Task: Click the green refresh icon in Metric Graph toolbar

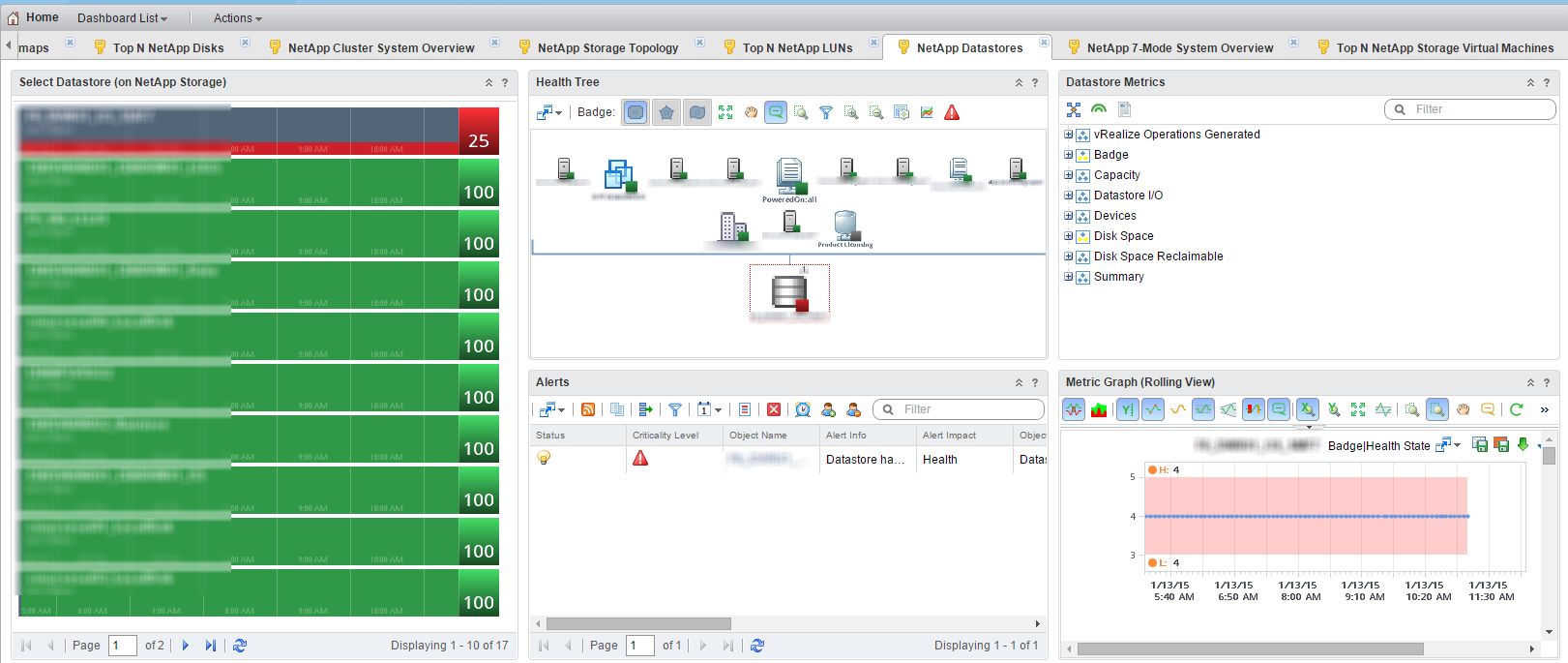Action: [x=1516, y=409]
